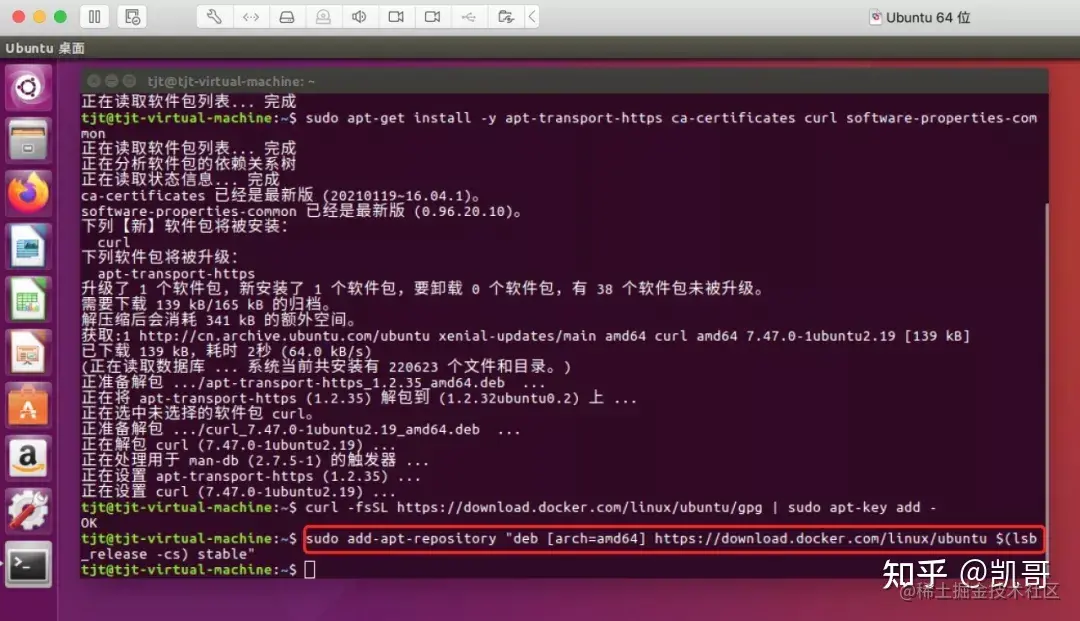Open the snapshot manager icon
Viewport: 1080px width, 621px height.
[x=132, y=17]
